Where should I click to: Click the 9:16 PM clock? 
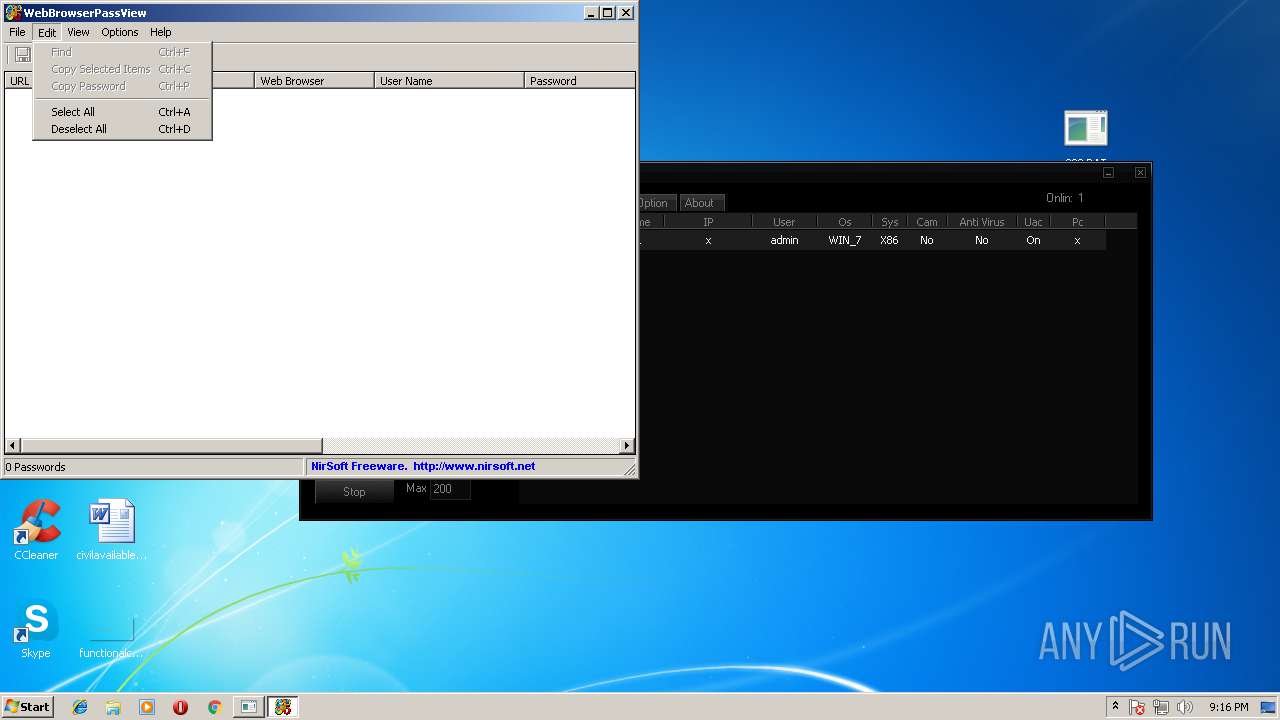1228,707
